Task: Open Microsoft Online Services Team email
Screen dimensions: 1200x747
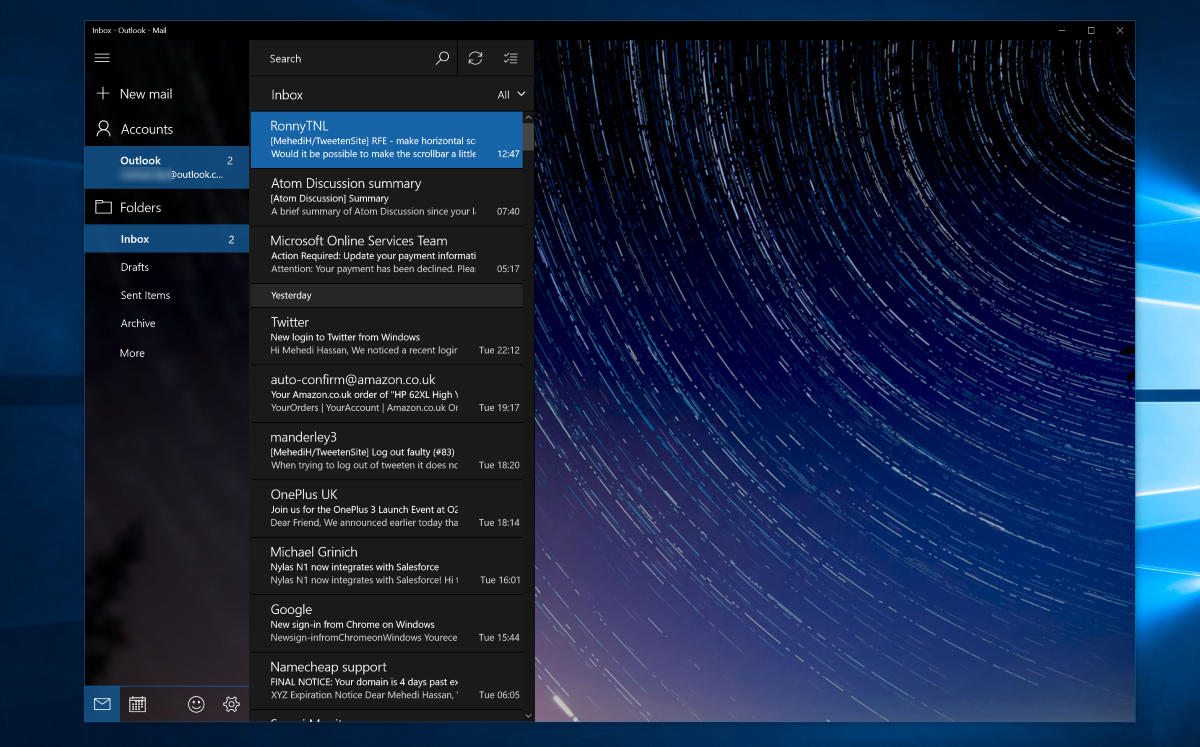Action: (386, 254)
